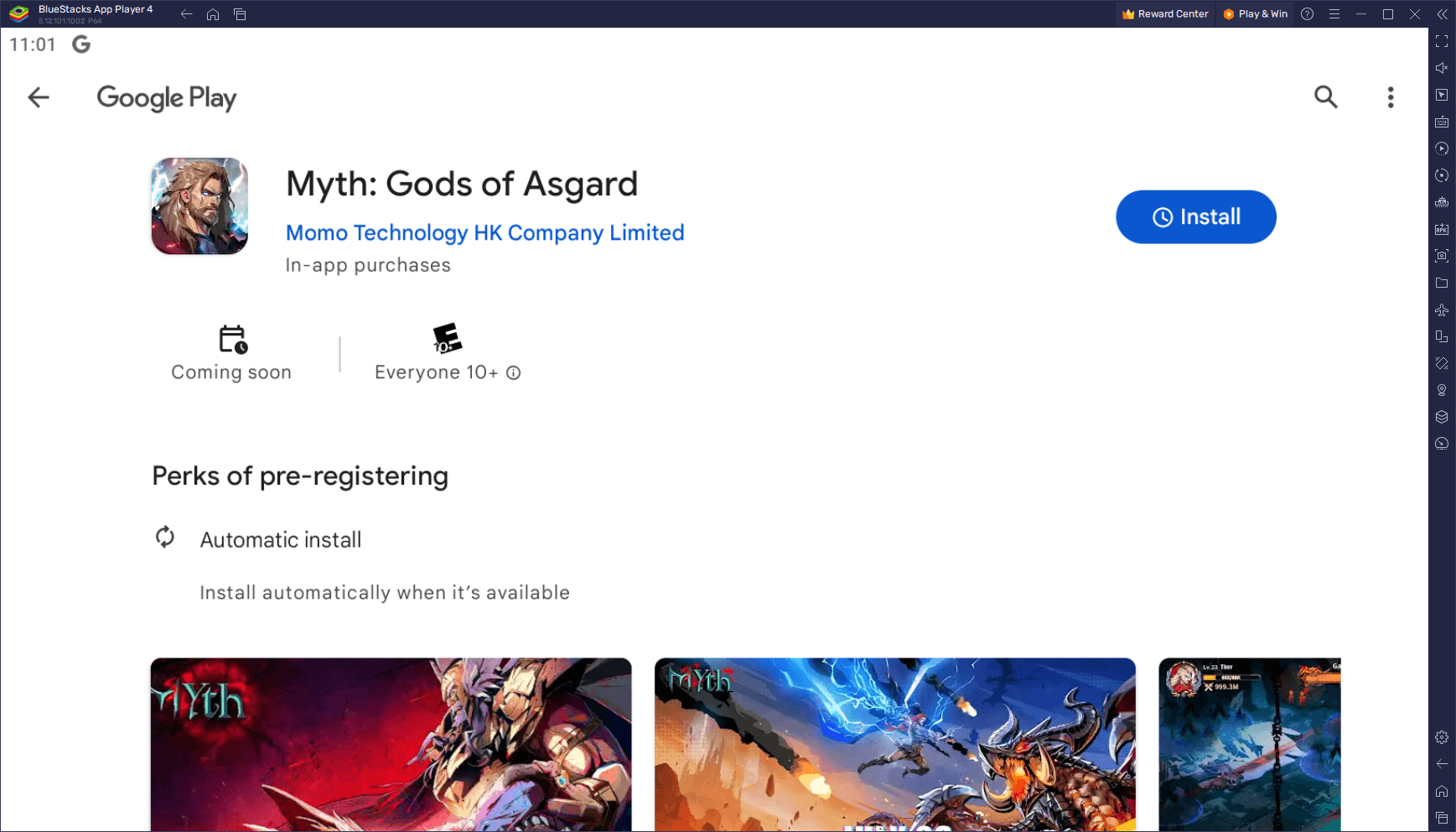Click the BlueStacks title bar back arrow
This screenshot has height=832, width=1456.
[186, 14]
